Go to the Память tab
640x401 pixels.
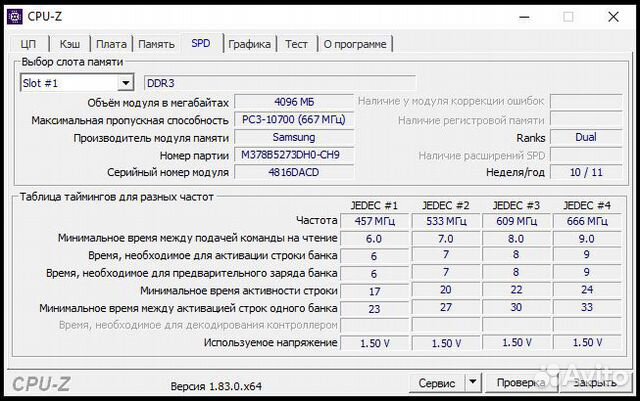[x=156, y=44]
